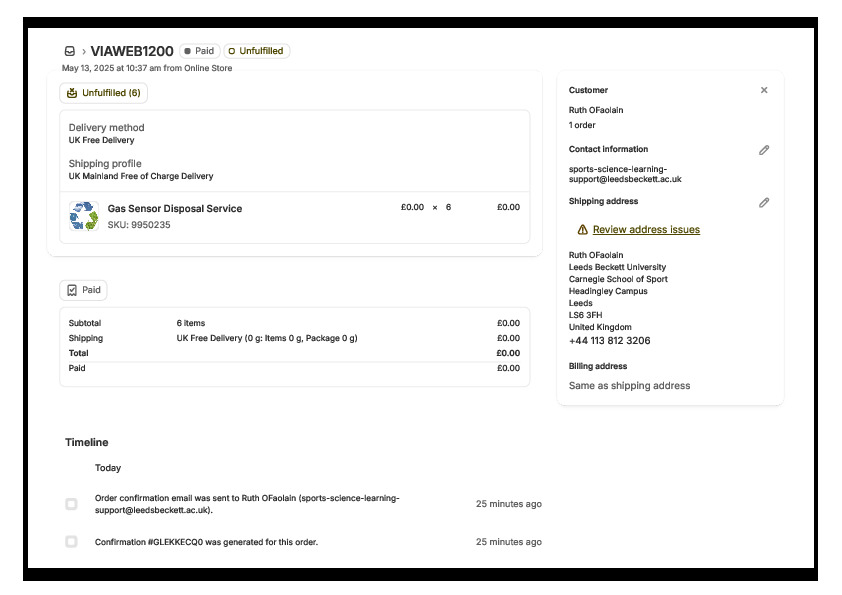The image size is (842, 595).
Task: Click the Unfulfilled (6) section badge
Action: [x=103, y=93]
